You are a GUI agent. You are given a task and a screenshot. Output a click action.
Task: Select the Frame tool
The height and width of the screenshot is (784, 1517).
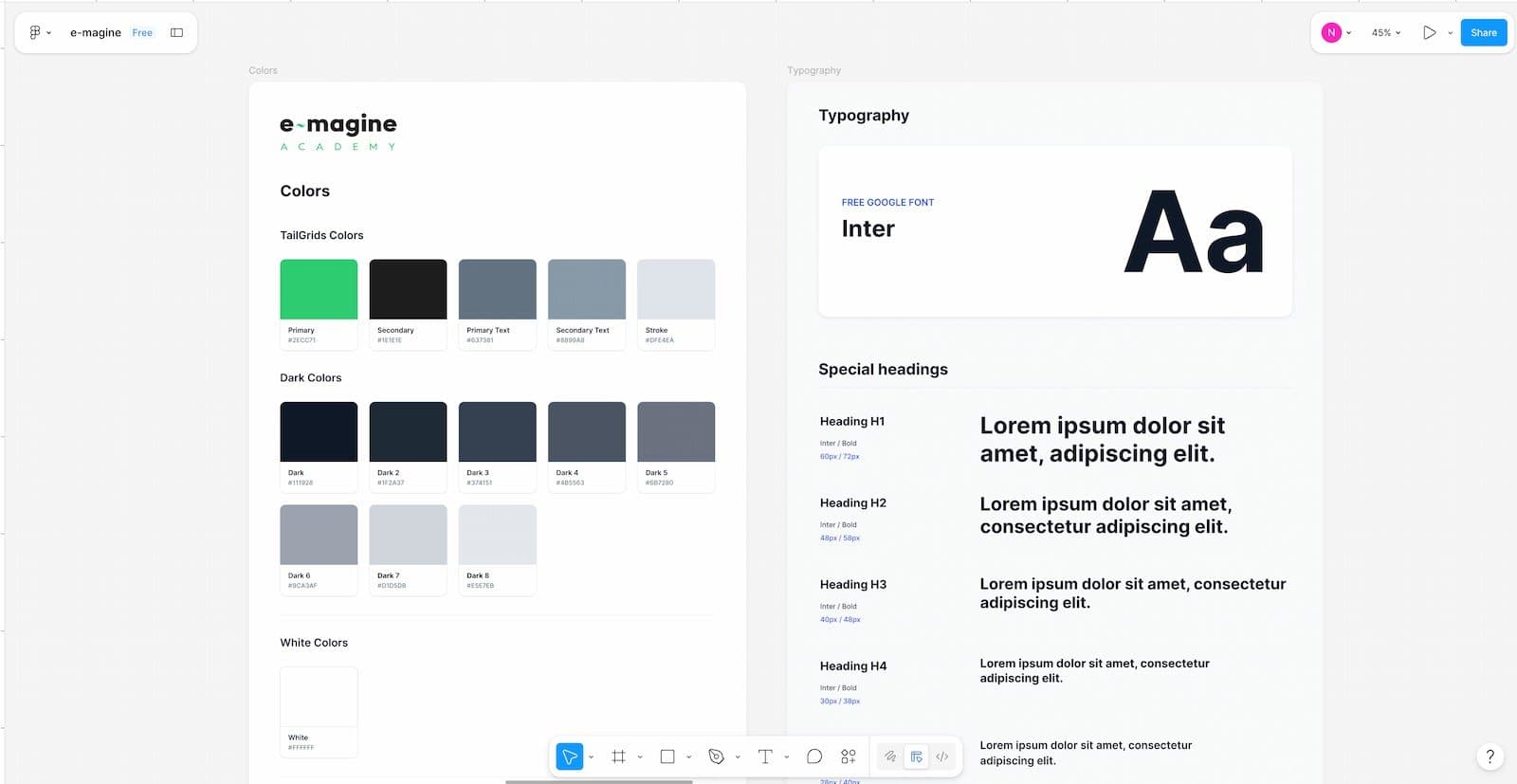tap(618, 757)
